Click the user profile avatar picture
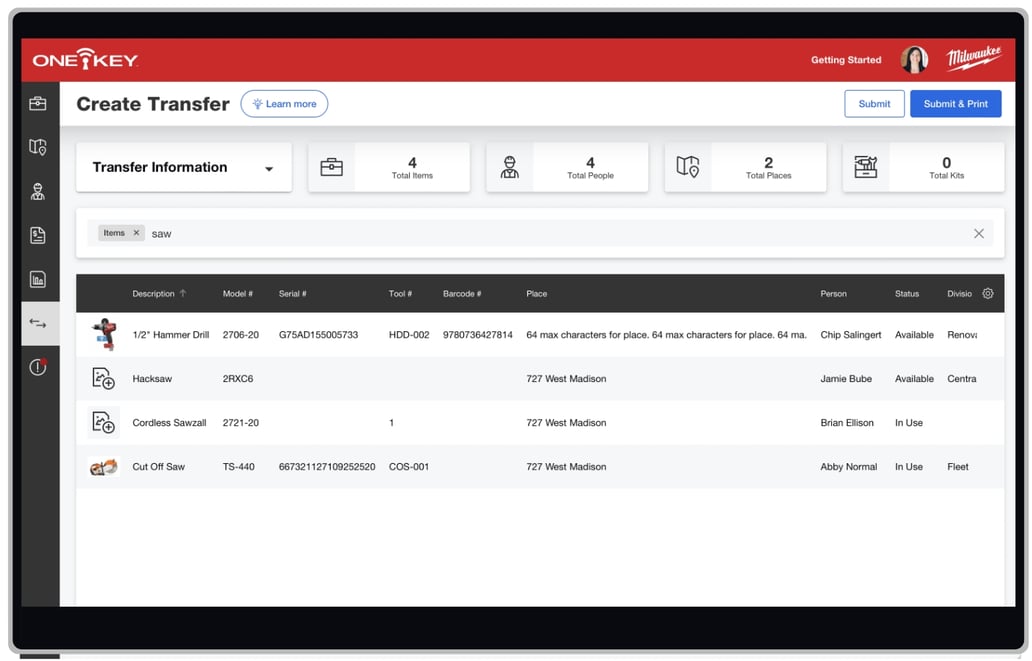Viewport: 1032px width, 661px height. [913, 60]
